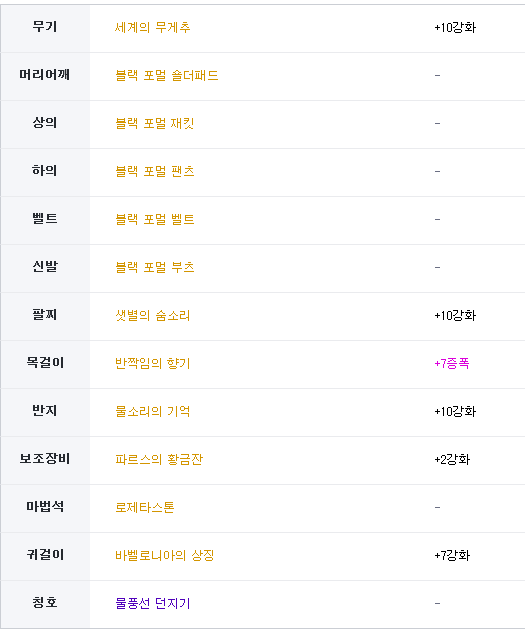Select the 칭호 row header
Screen dimensions: 525x631
point(45,604)
